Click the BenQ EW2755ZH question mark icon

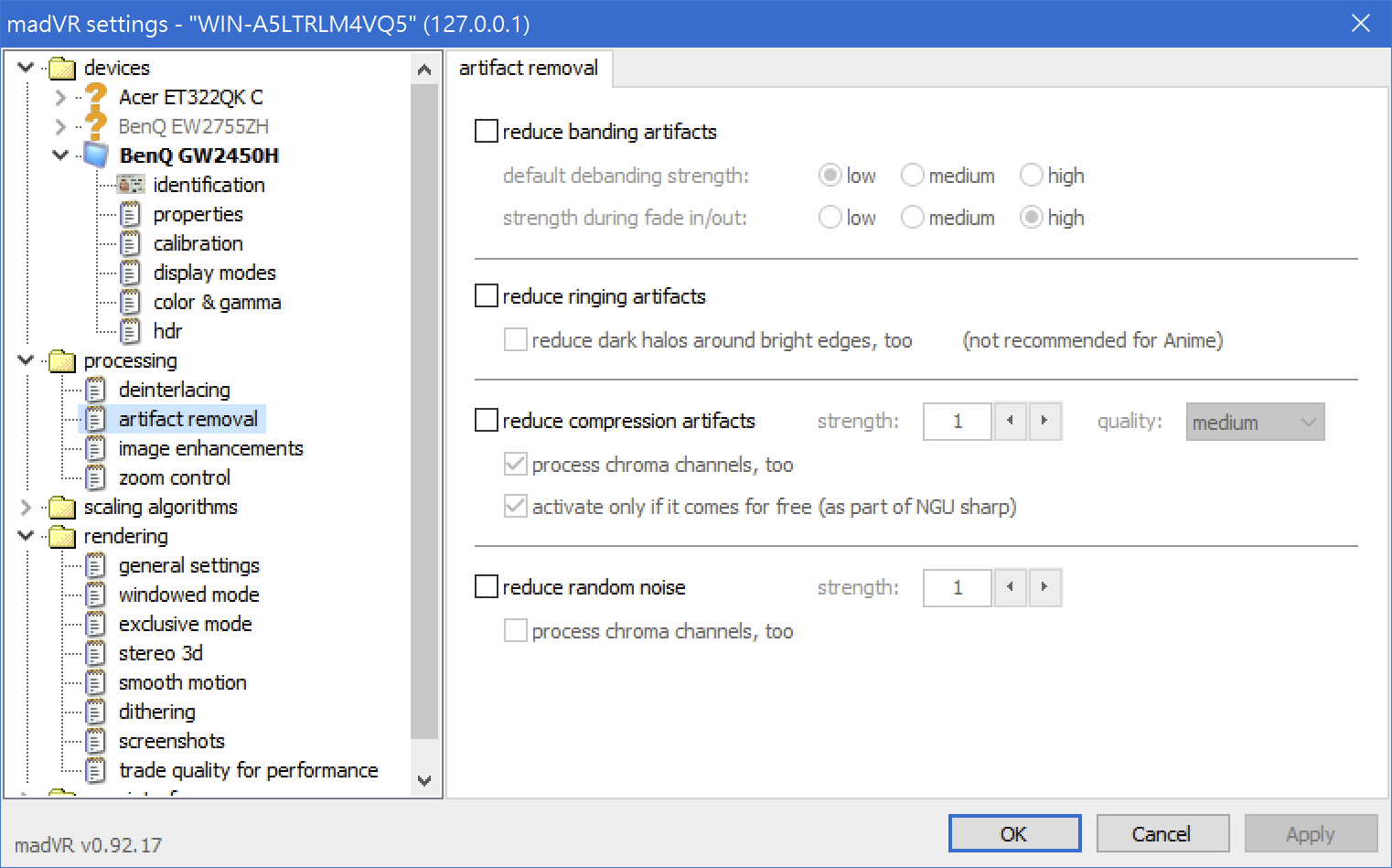(96, 125)
